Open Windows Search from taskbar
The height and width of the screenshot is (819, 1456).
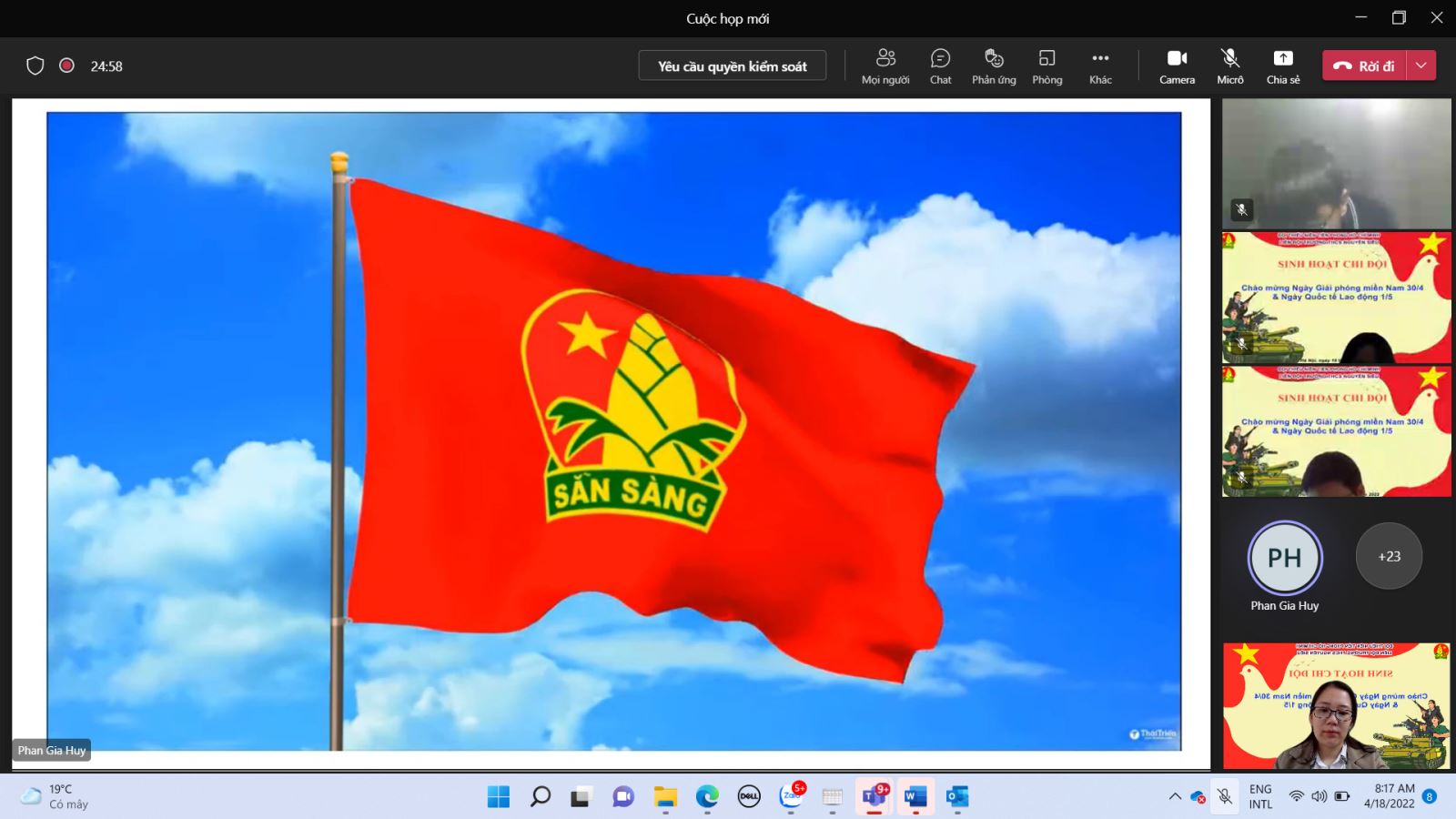coord(541,797)
